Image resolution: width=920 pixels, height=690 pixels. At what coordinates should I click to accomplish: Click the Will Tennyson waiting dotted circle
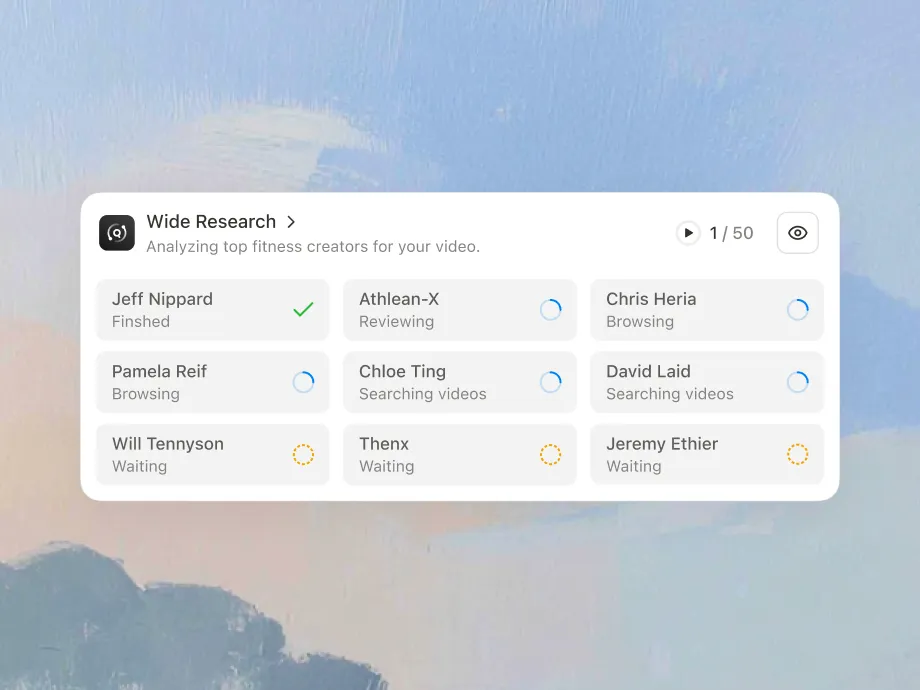click(x=303, y=455)
